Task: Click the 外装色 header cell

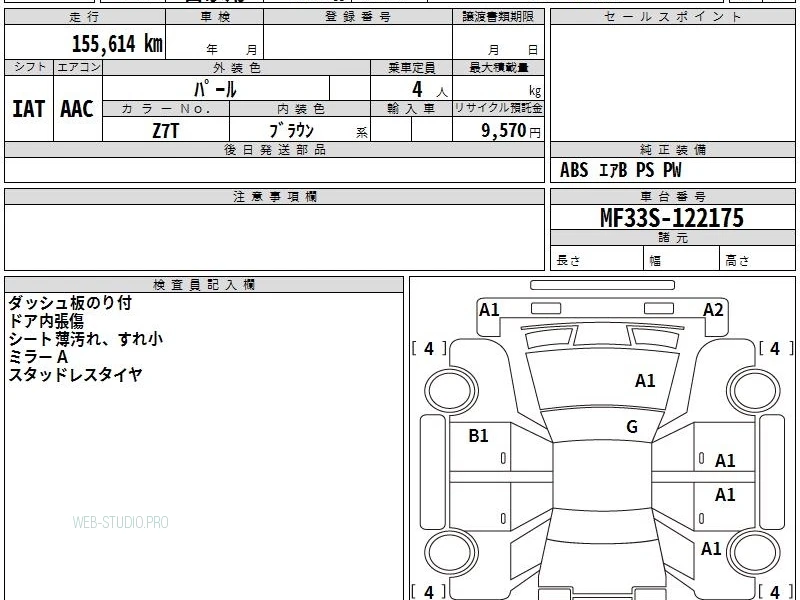Action: pos(236,68)
